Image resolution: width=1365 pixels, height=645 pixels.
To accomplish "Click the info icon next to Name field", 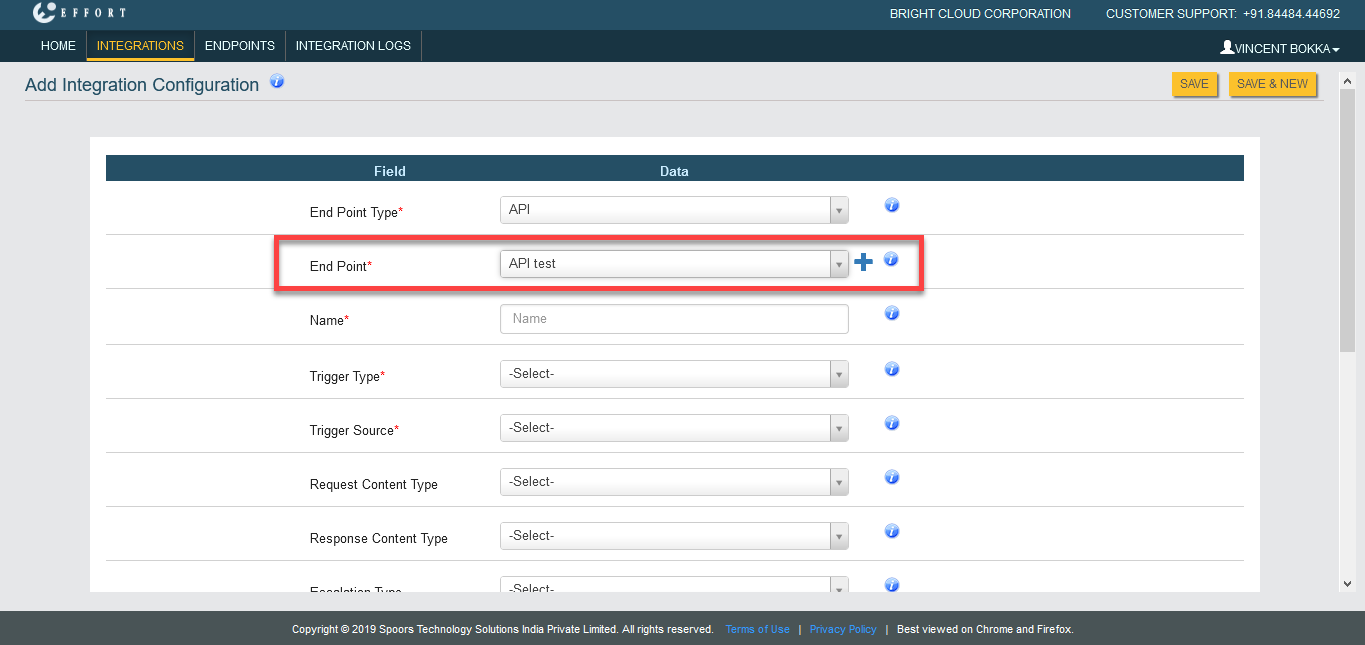I will (892, 313).
